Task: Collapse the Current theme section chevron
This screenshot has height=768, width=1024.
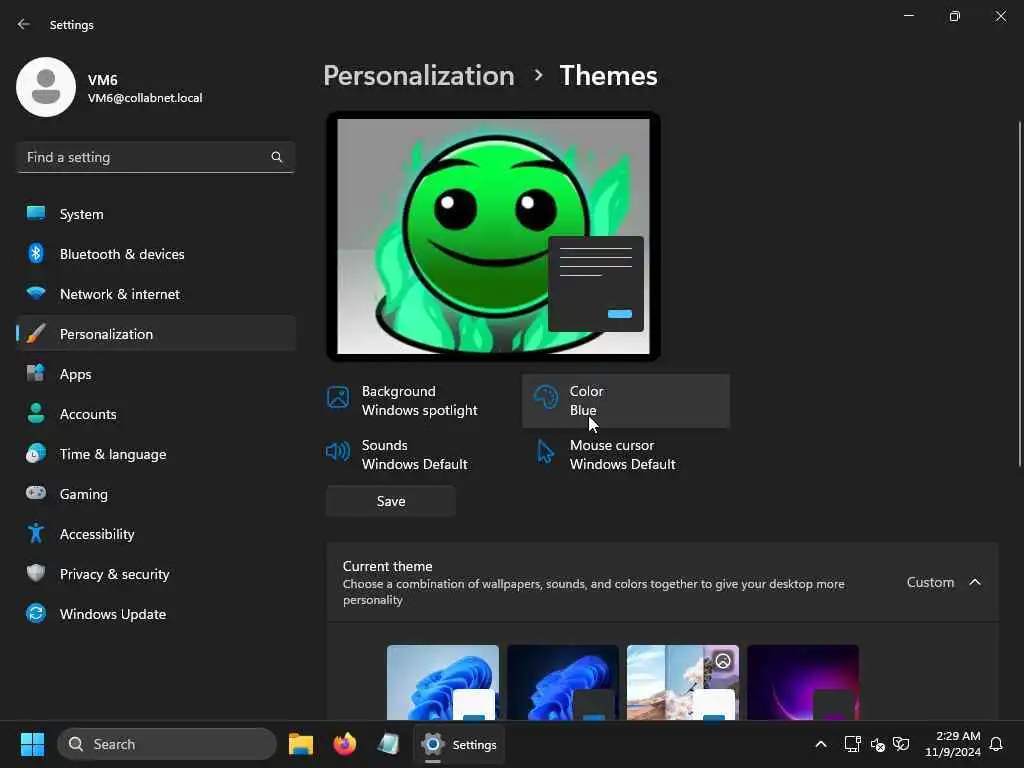Action: click(x=975, y=582)
